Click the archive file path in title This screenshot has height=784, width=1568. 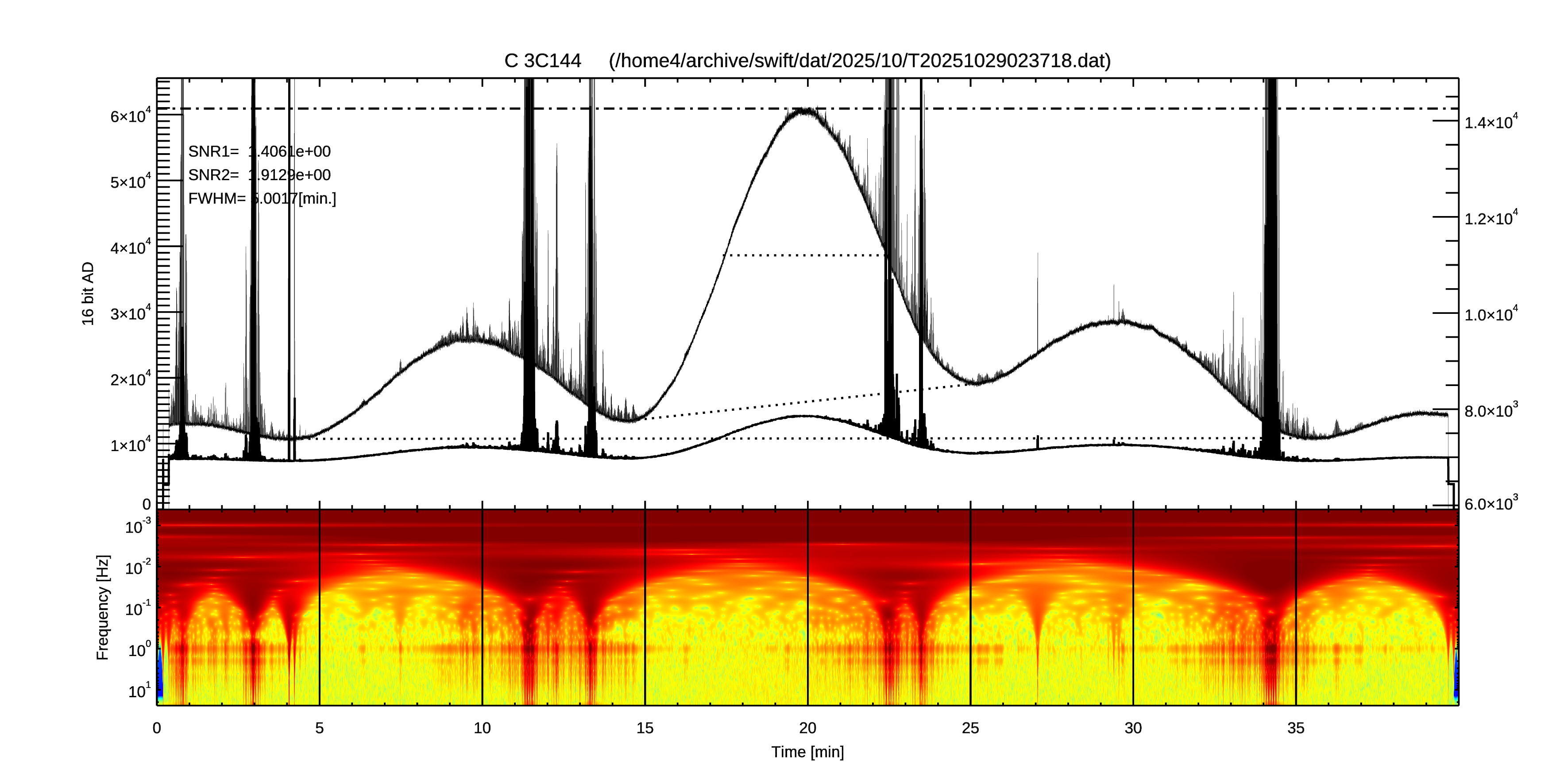point(860,61)
